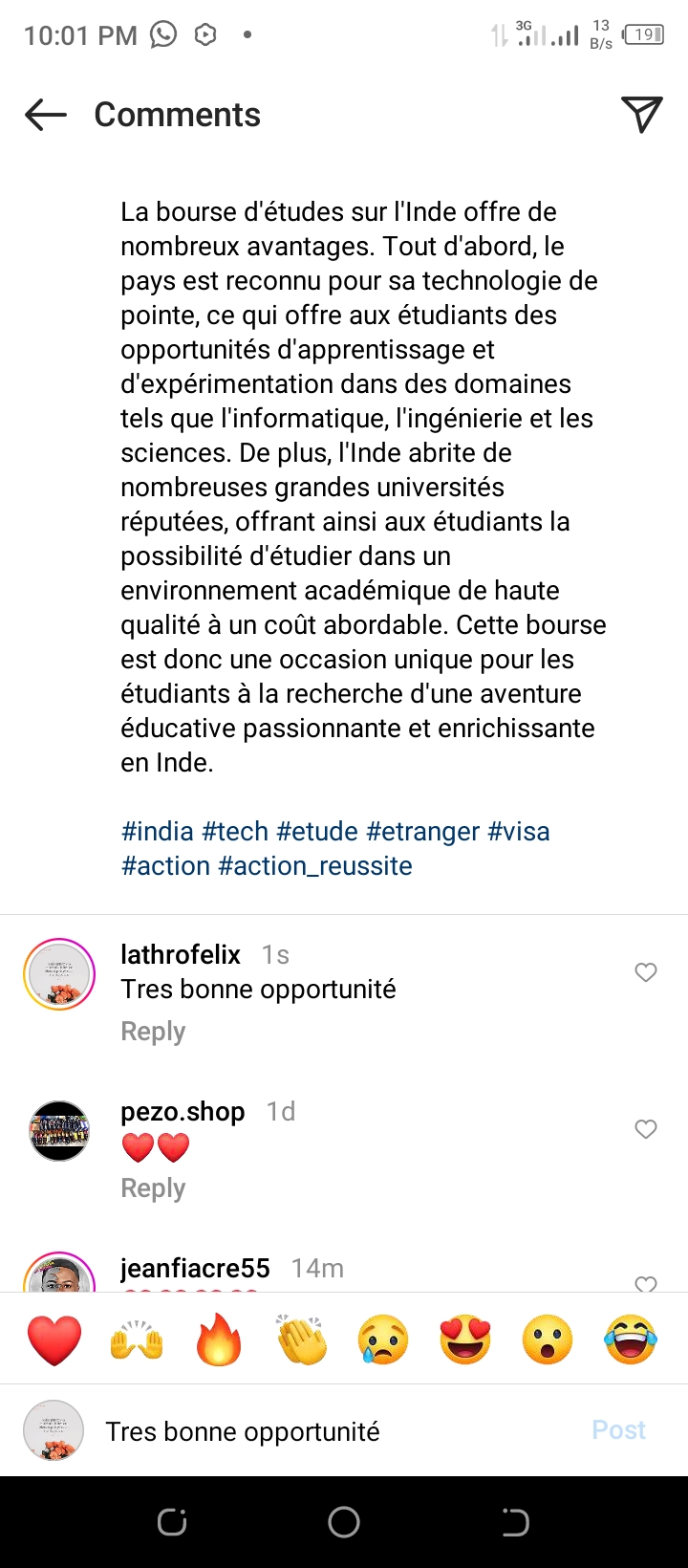The height and width of the screenshot is (1568, 688).
Task: Insert the raised hands emoji
Action: coord(137,1339)
